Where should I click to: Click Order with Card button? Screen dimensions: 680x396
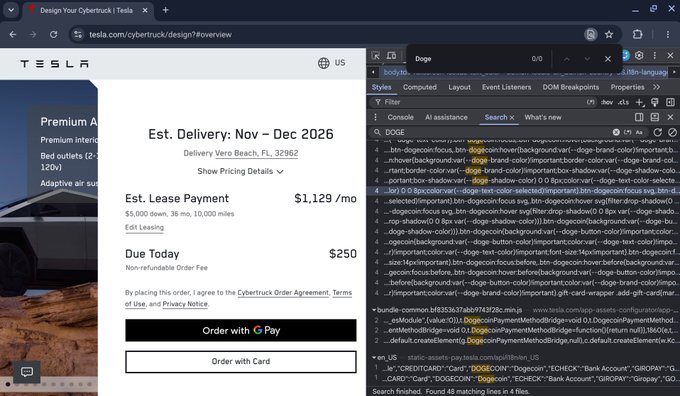tap(241, 362)
